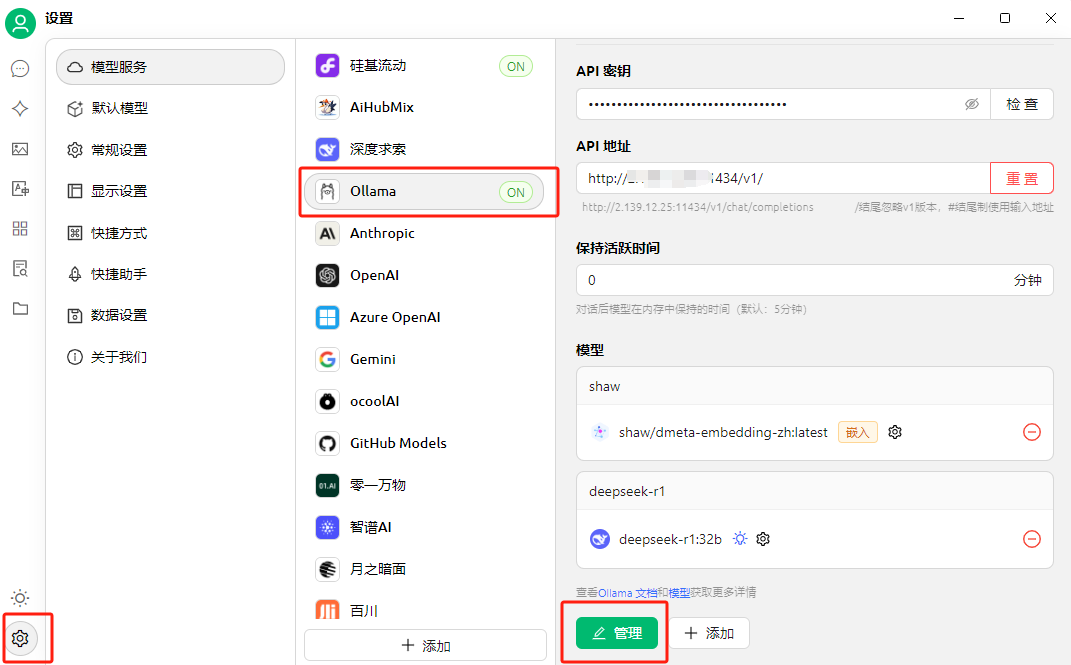
Task: Click the deepseek-r1 group header
Action: point(814,492)
